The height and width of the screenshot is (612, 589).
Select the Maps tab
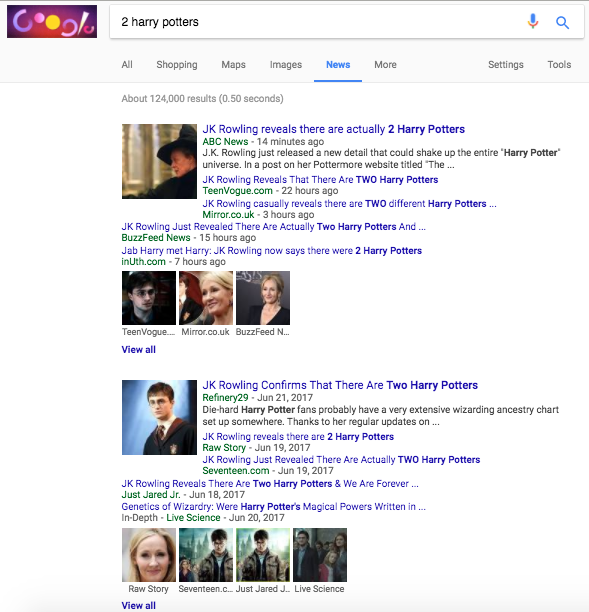coord(233,65)
